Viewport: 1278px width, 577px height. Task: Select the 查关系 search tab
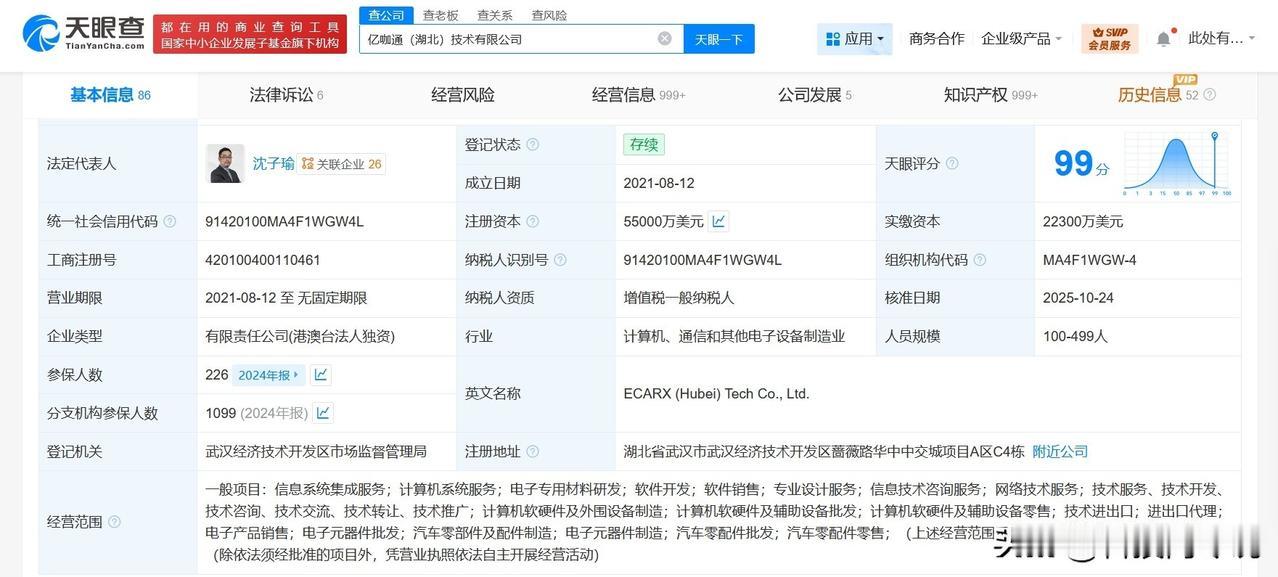pos(494,15)
